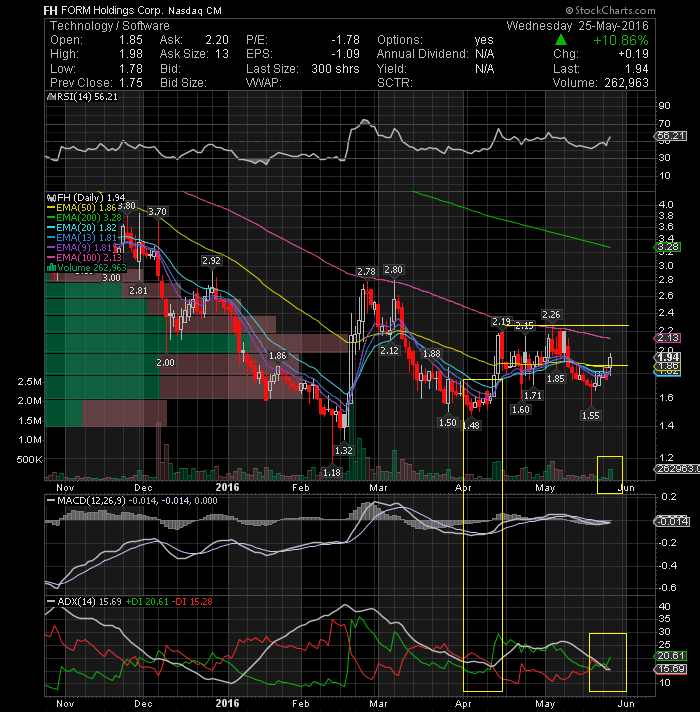700x712 pixels.
Task: Select the +DI 20.61 legend text
Action: (147, 602)
